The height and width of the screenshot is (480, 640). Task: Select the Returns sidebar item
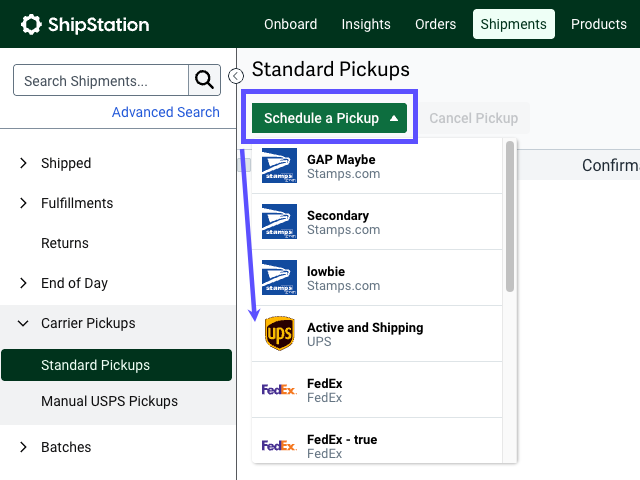coord(65,243)
